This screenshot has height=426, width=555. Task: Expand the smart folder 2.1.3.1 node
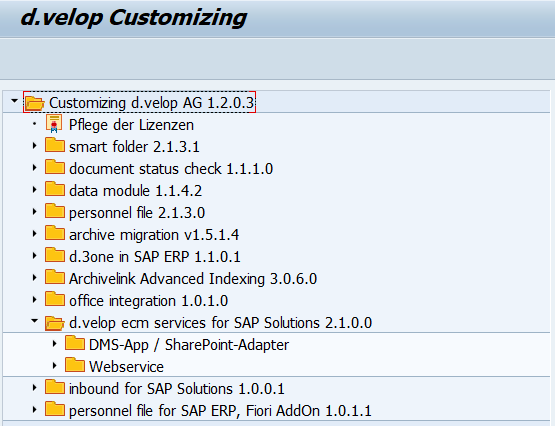pyautogui.click(x=34, y=146)
